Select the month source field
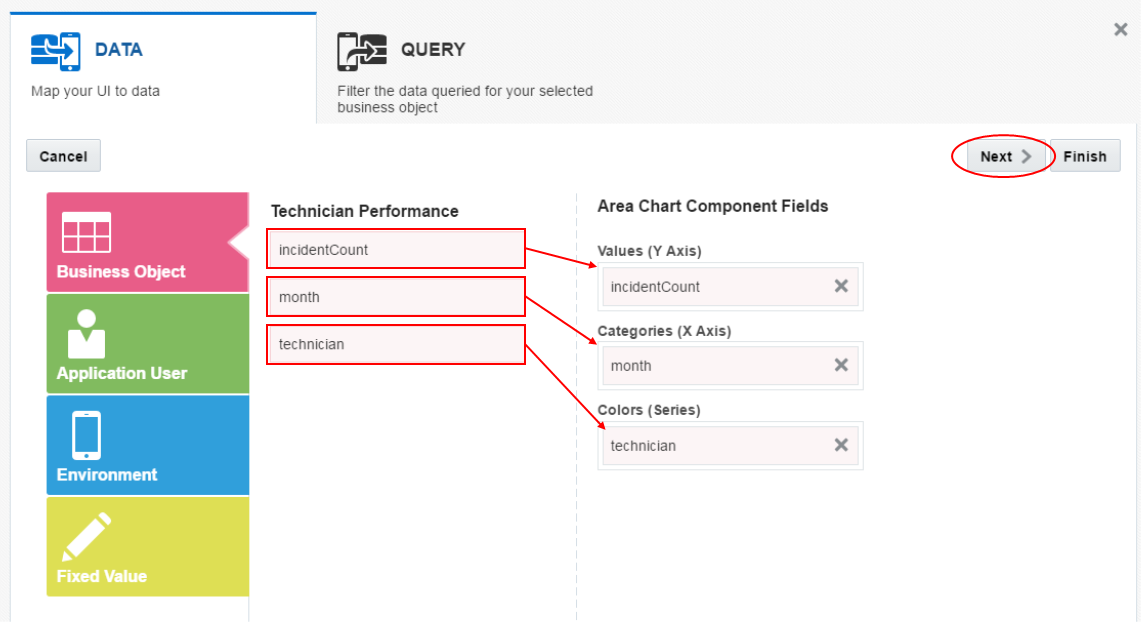 [396, 297]
